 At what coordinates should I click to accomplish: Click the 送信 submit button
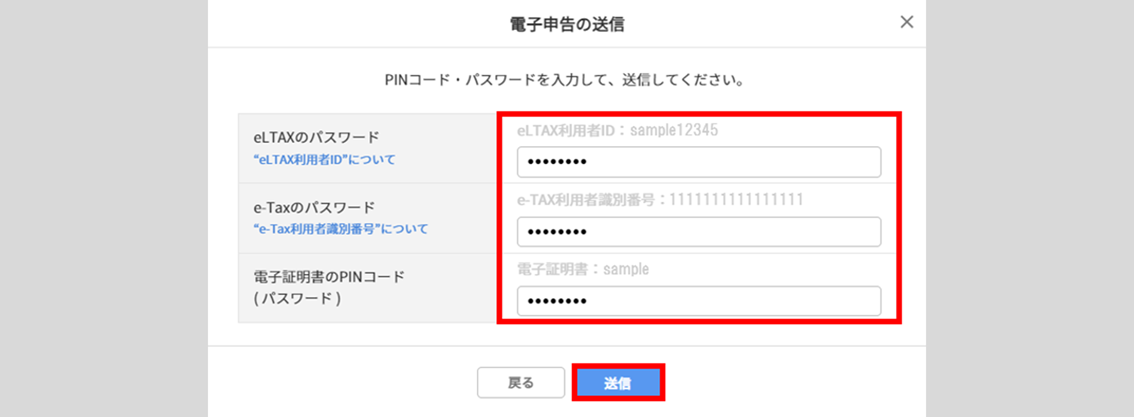[x=618, y=382]
